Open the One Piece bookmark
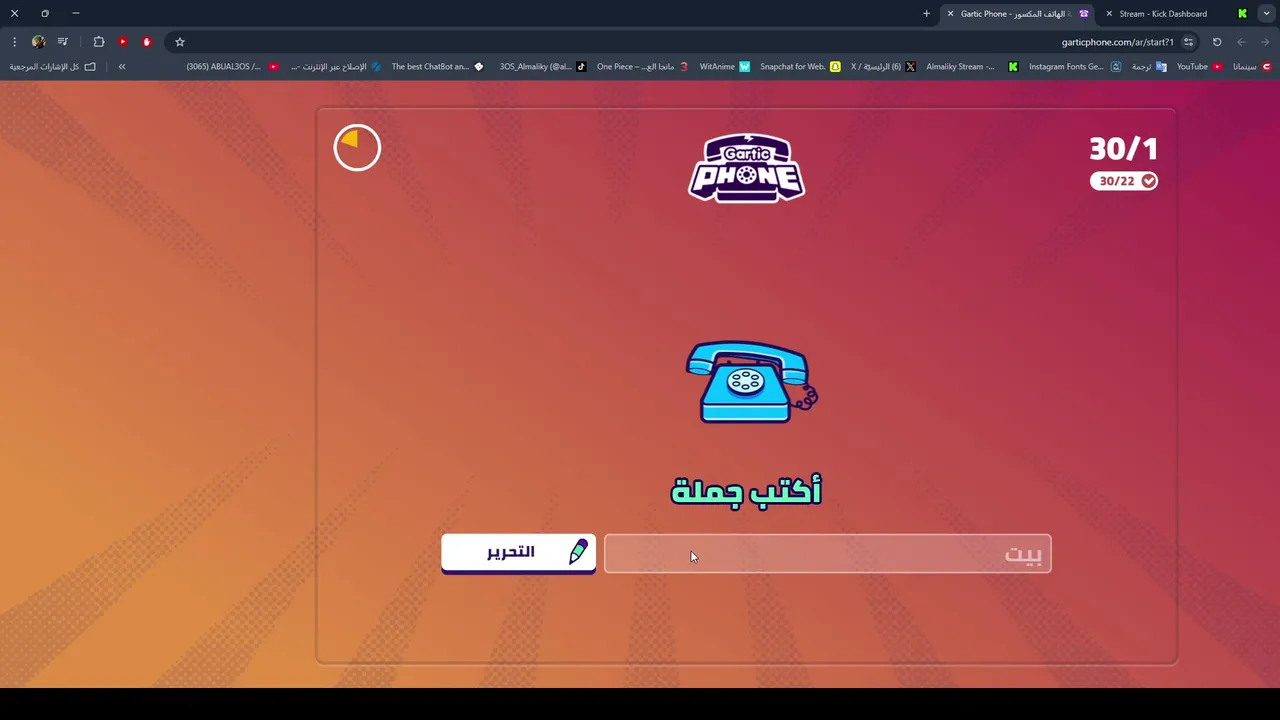 pyautogui.click(x=643, y=67)
